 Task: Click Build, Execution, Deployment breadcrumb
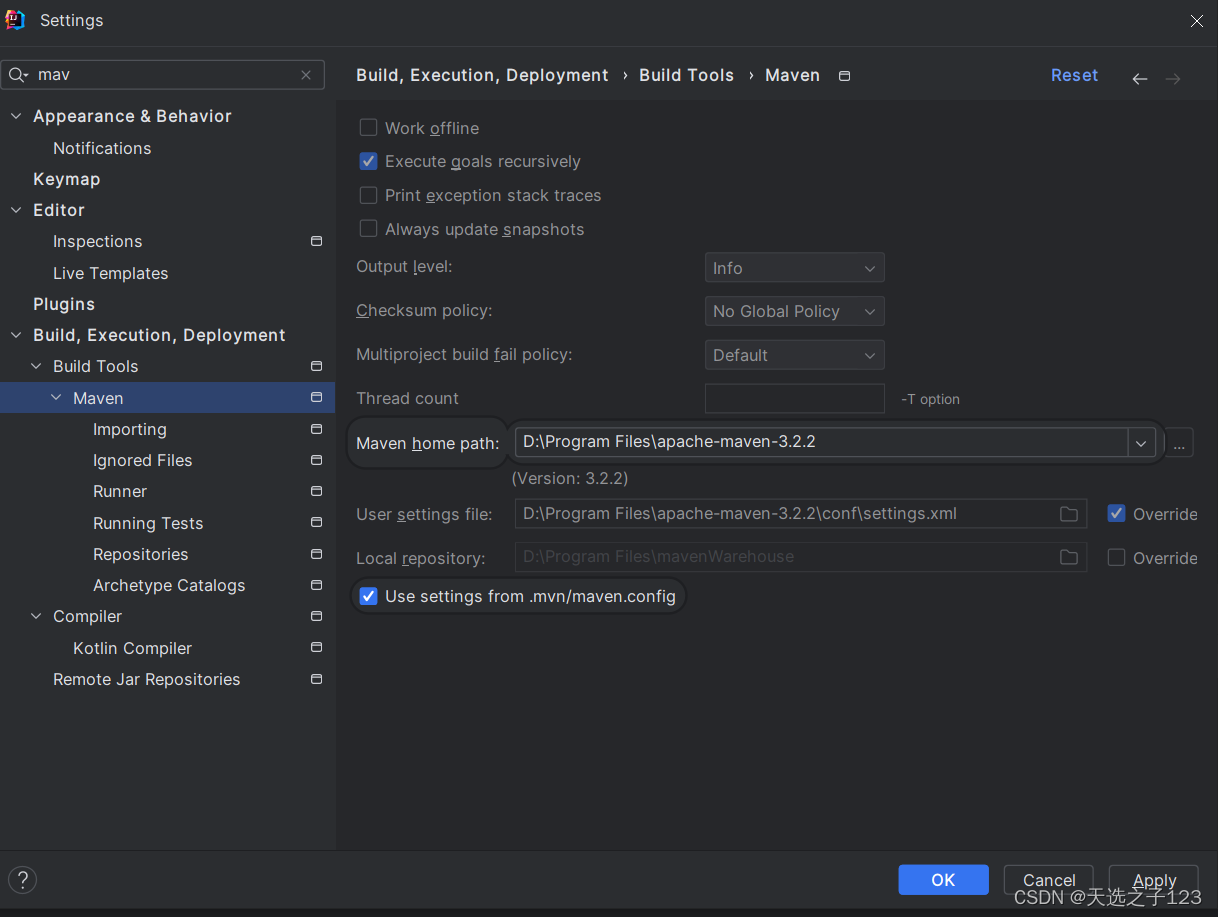(482, 75)
